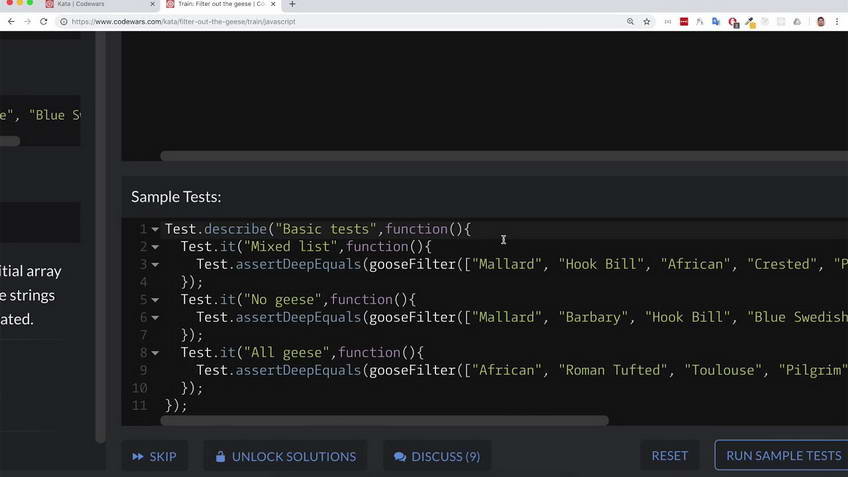Collapse code fold on line 1
Viewport: 848px width, 477px height.
point(155,229)
